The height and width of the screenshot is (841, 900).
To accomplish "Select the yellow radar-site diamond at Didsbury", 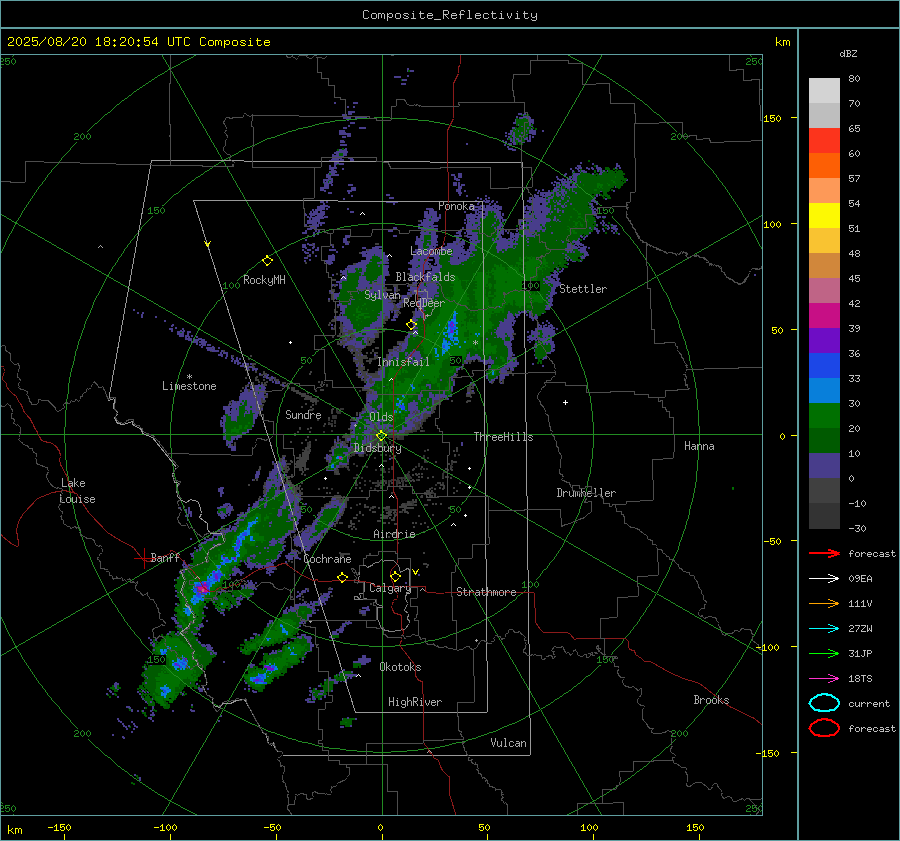I will (x=381, y=436).
